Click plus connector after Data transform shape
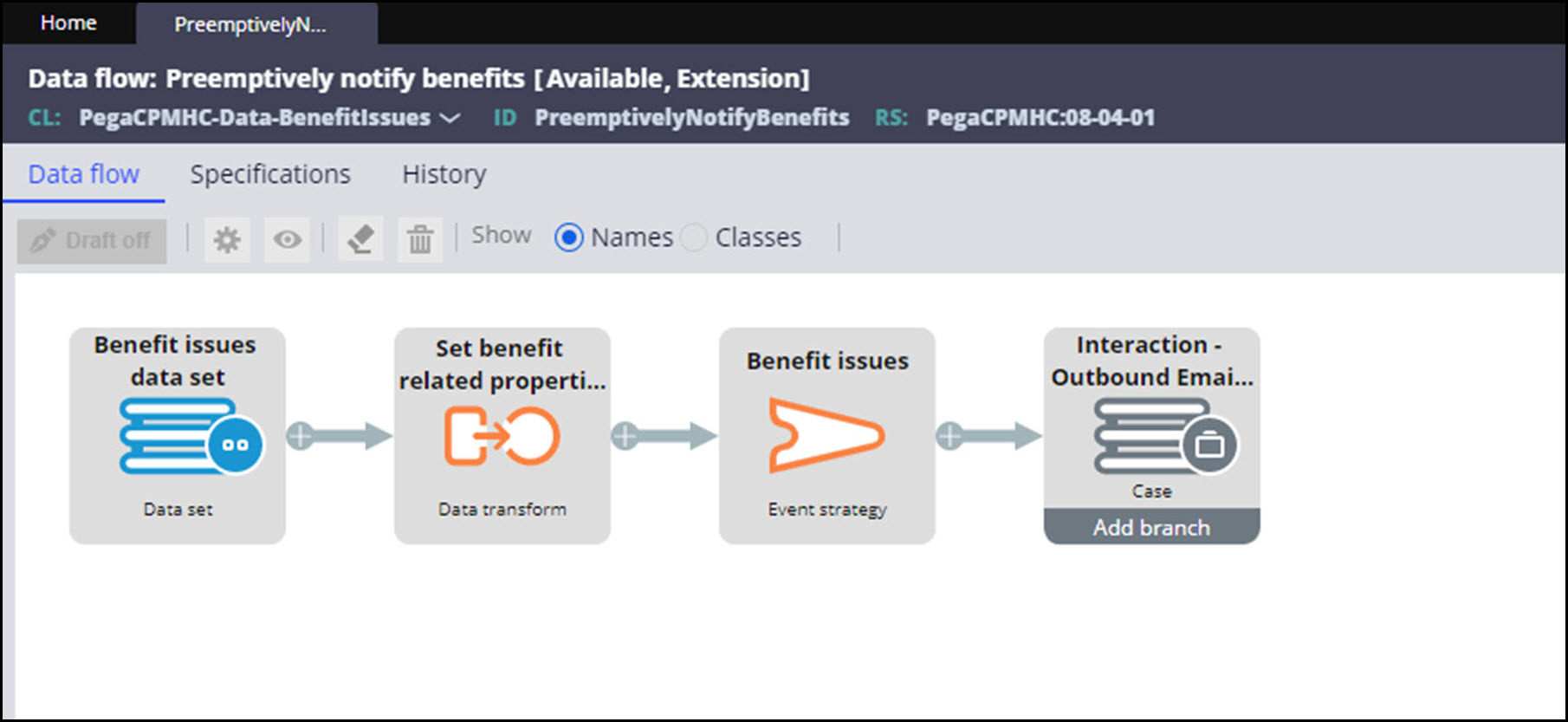This screenshot has width=1568, height=722. tap(625, 436)
